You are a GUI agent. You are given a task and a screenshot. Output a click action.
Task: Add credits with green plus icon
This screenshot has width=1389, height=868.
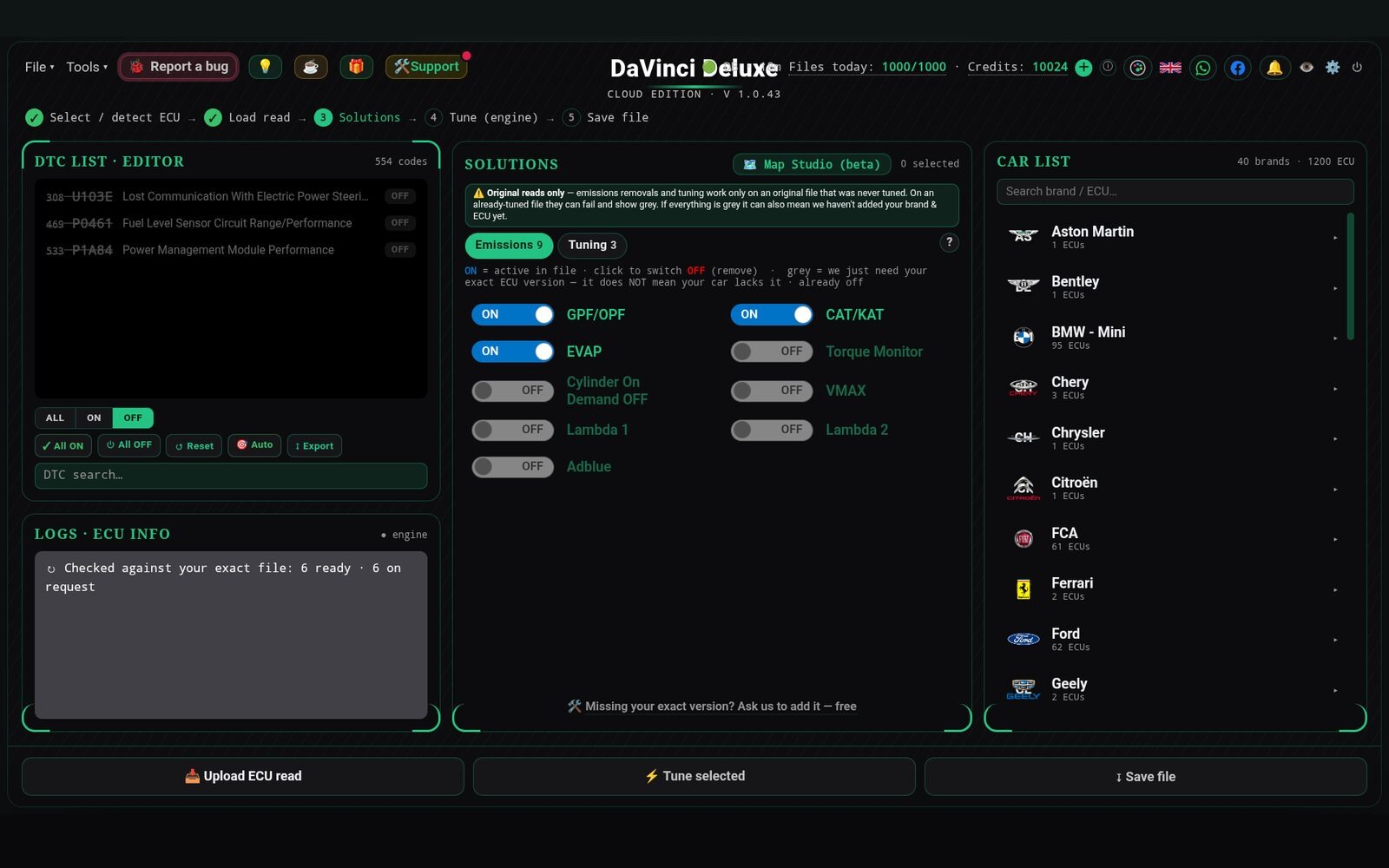coord(1083,68)
